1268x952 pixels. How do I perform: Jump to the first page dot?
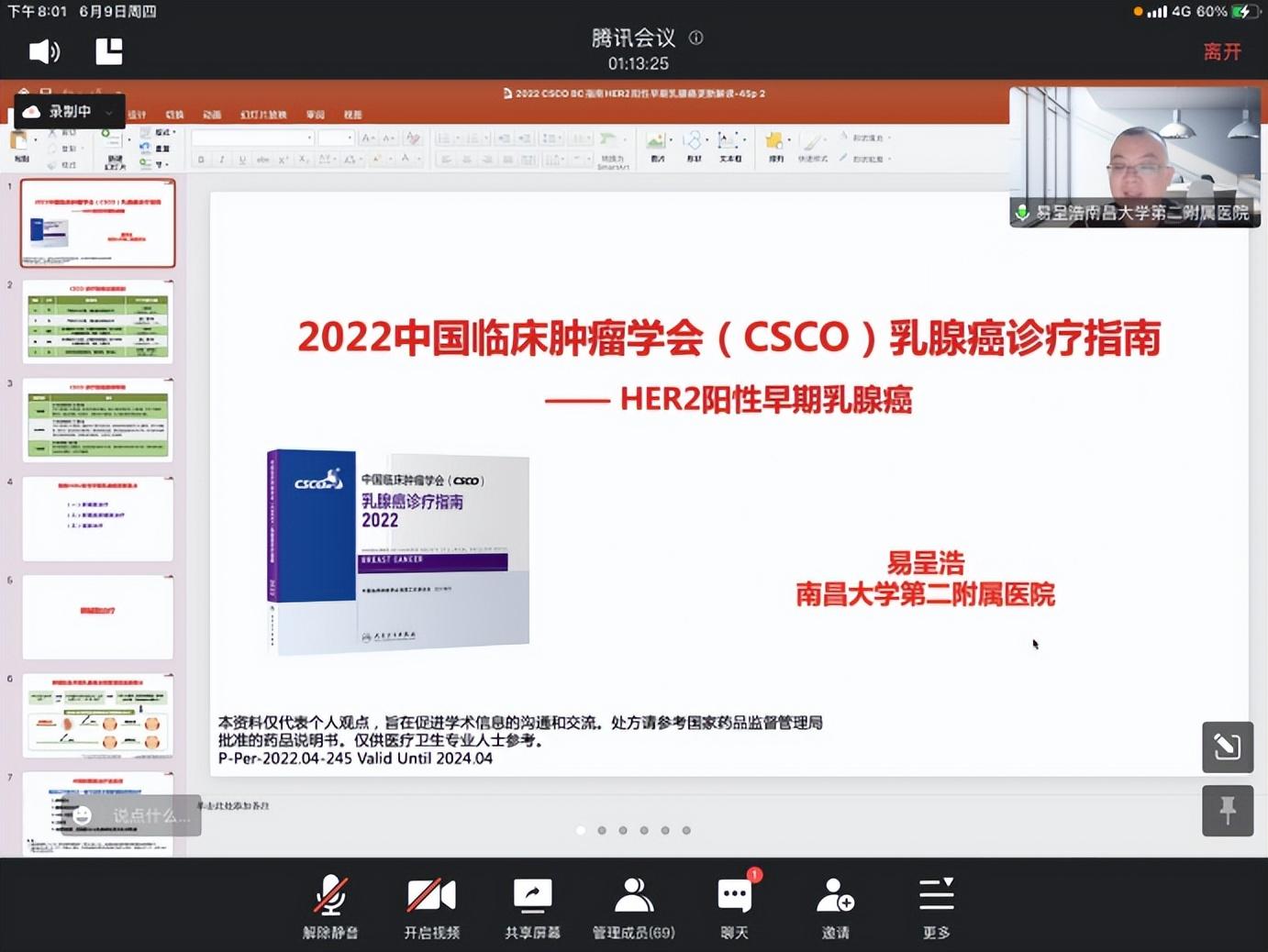coord(581,830)
